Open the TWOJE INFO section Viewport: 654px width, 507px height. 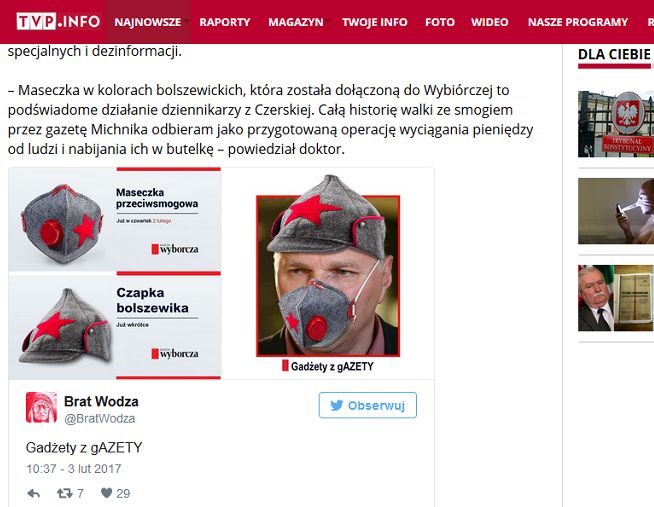pyautogui.click(x=375, y=22)
